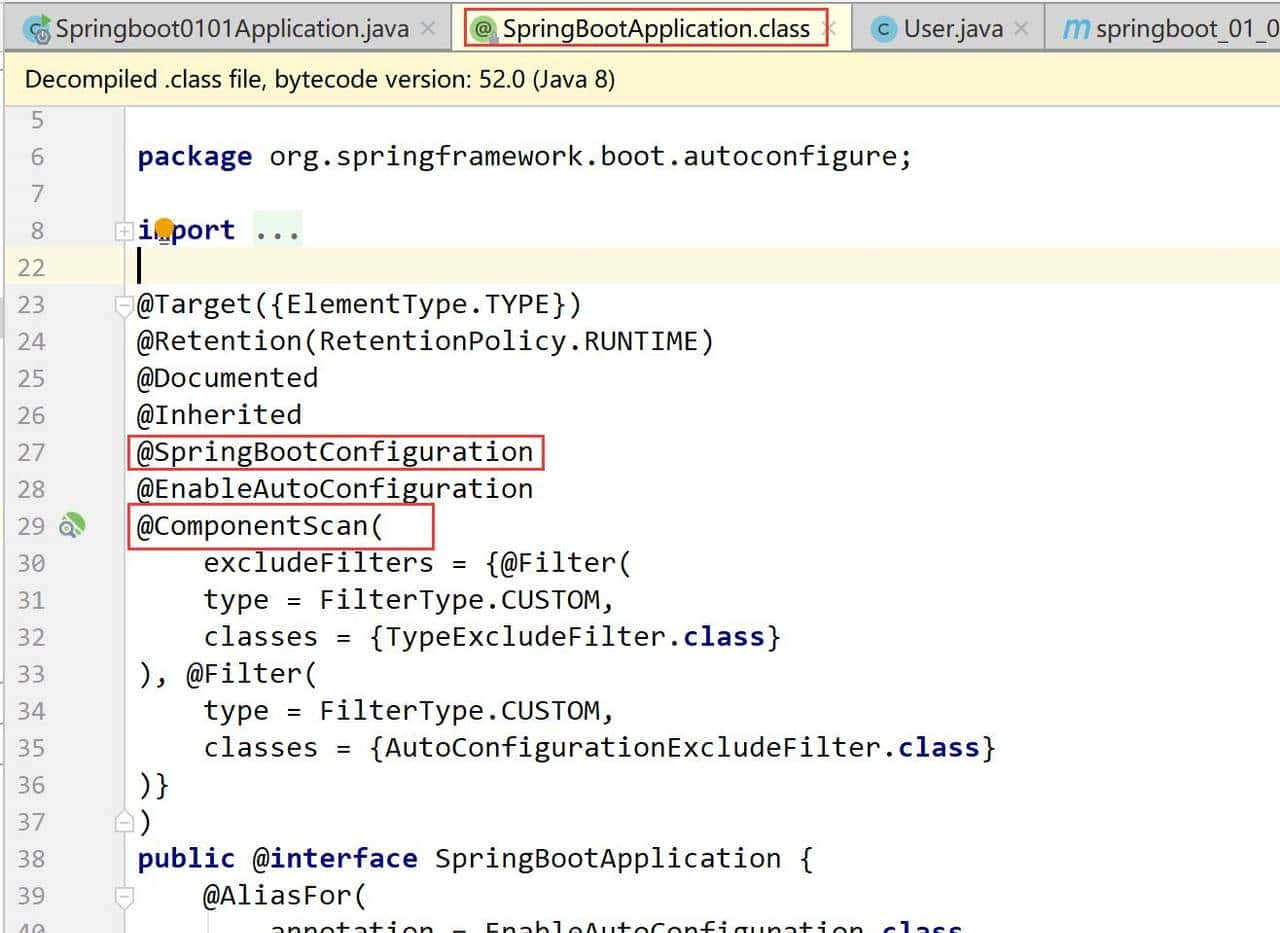This screenshot has width=1280, height=933.
Task: Collapse fold marker at line 37 closing parenthesis
Action: 123,822
